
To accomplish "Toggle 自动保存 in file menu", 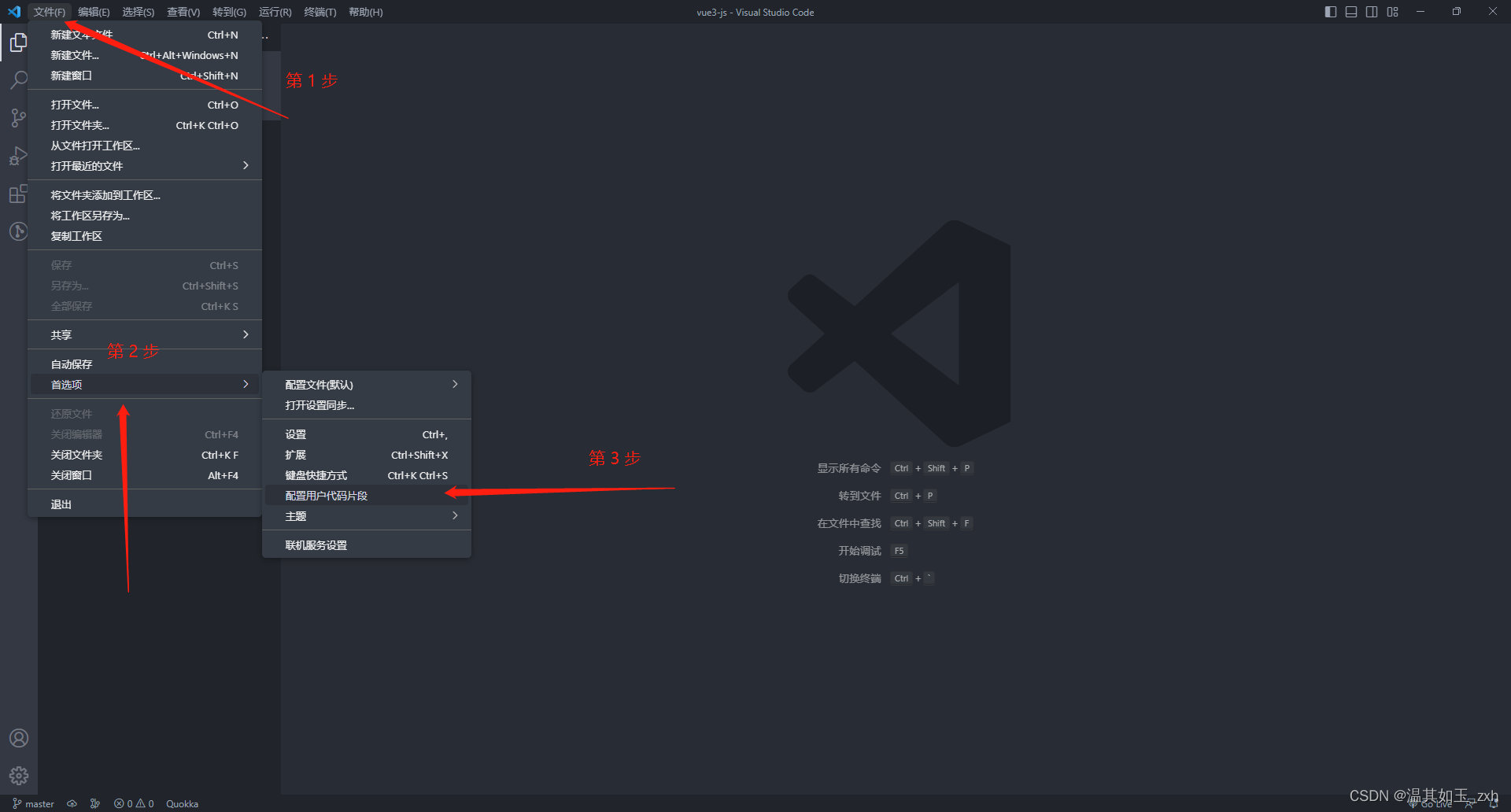I will point(145,364).
